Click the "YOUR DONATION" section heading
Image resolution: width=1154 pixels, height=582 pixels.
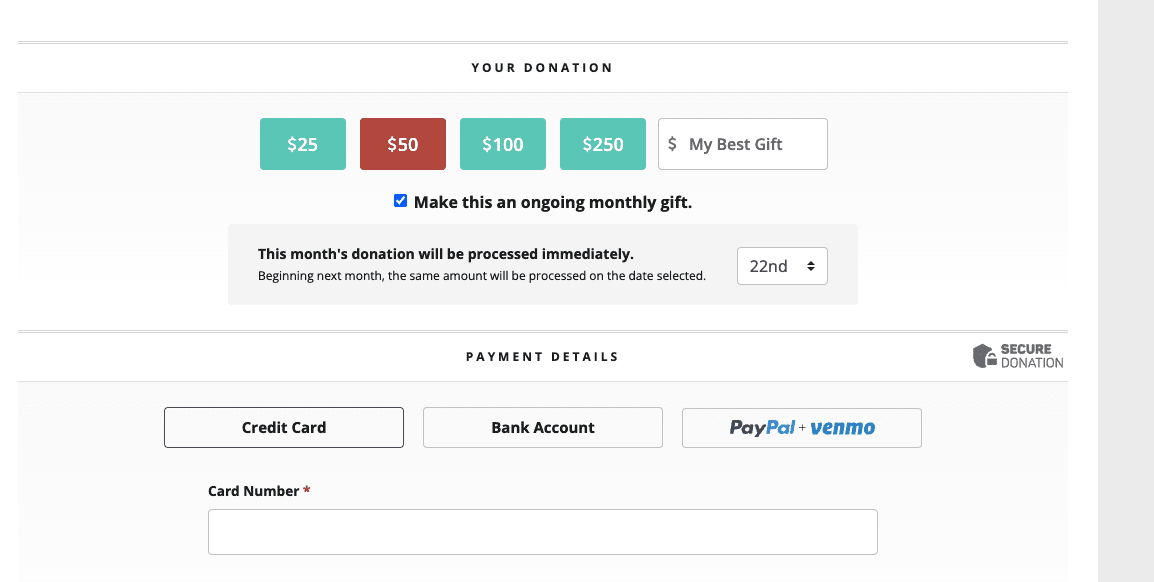click(x=542, y=68)
